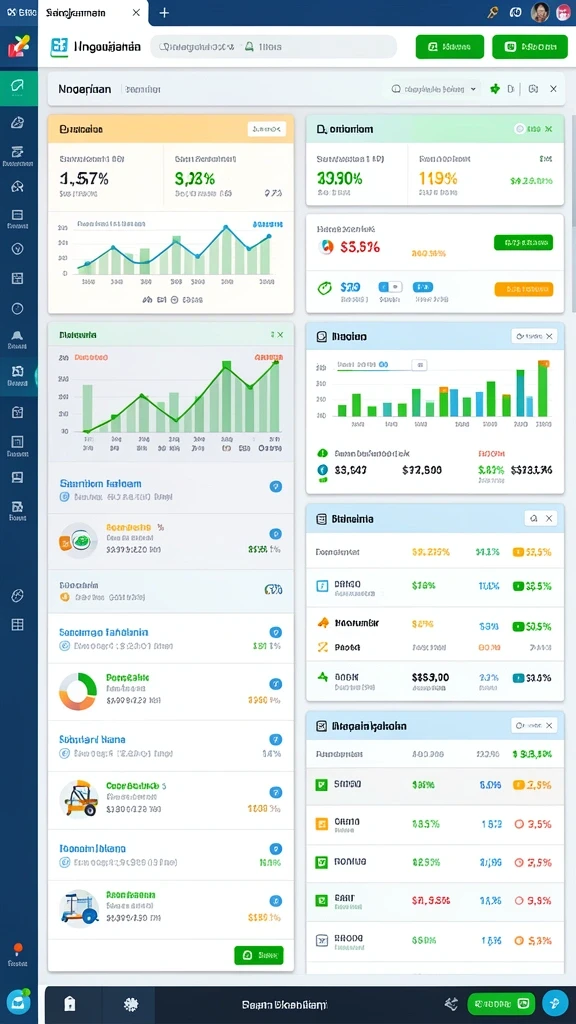The width and height of the screenshot is (576, 1024).
Task: Click the colorful app logo atop left sidebar
Action: tap(18, 47)
